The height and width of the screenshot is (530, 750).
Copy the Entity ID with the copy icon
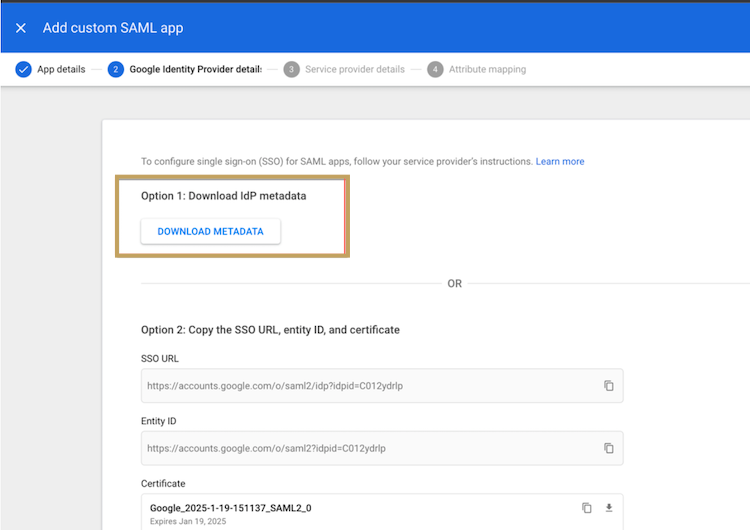pos(608,448)
